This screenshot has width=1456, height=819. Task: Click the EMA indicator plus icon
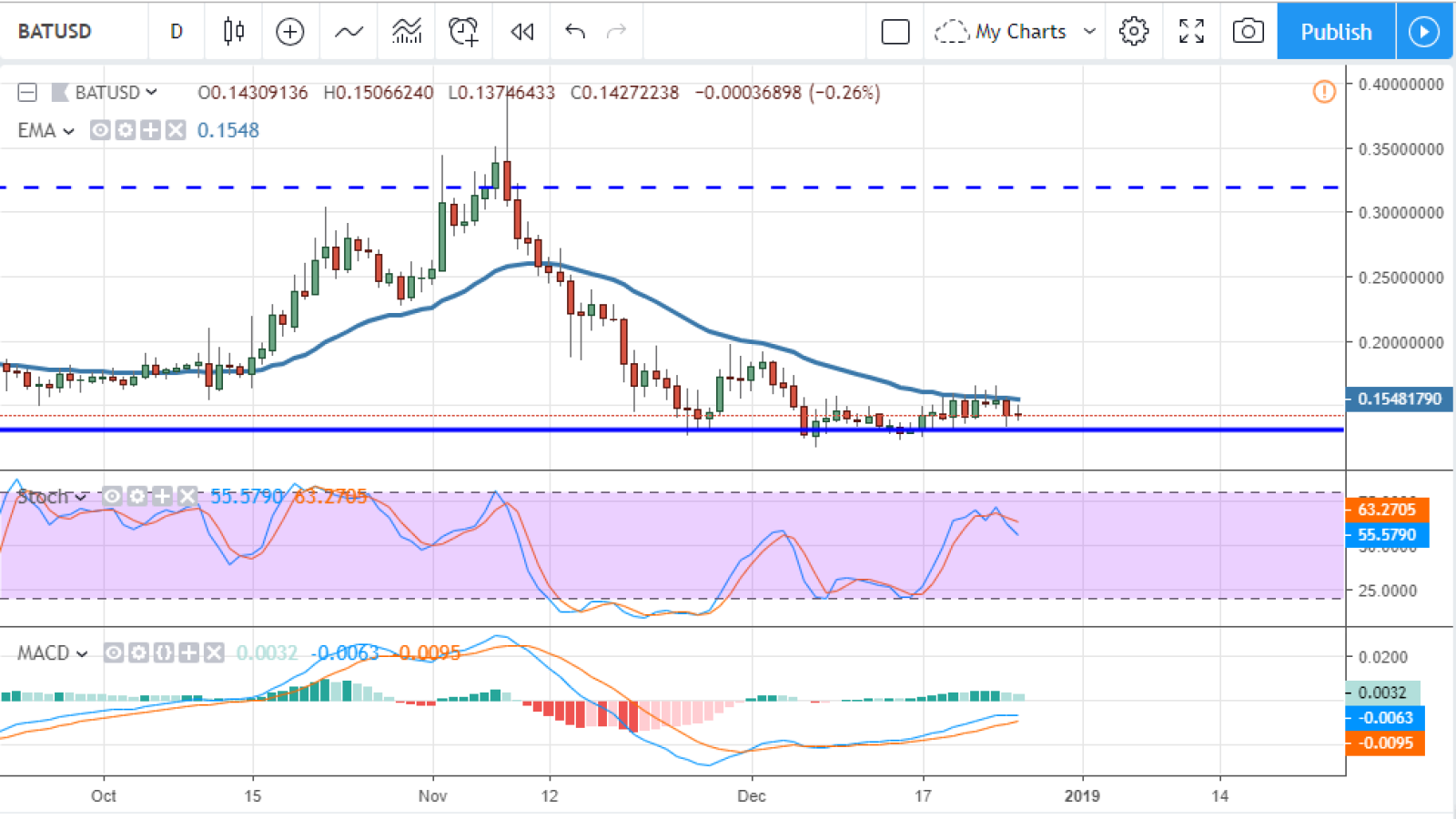pos(150,130)
